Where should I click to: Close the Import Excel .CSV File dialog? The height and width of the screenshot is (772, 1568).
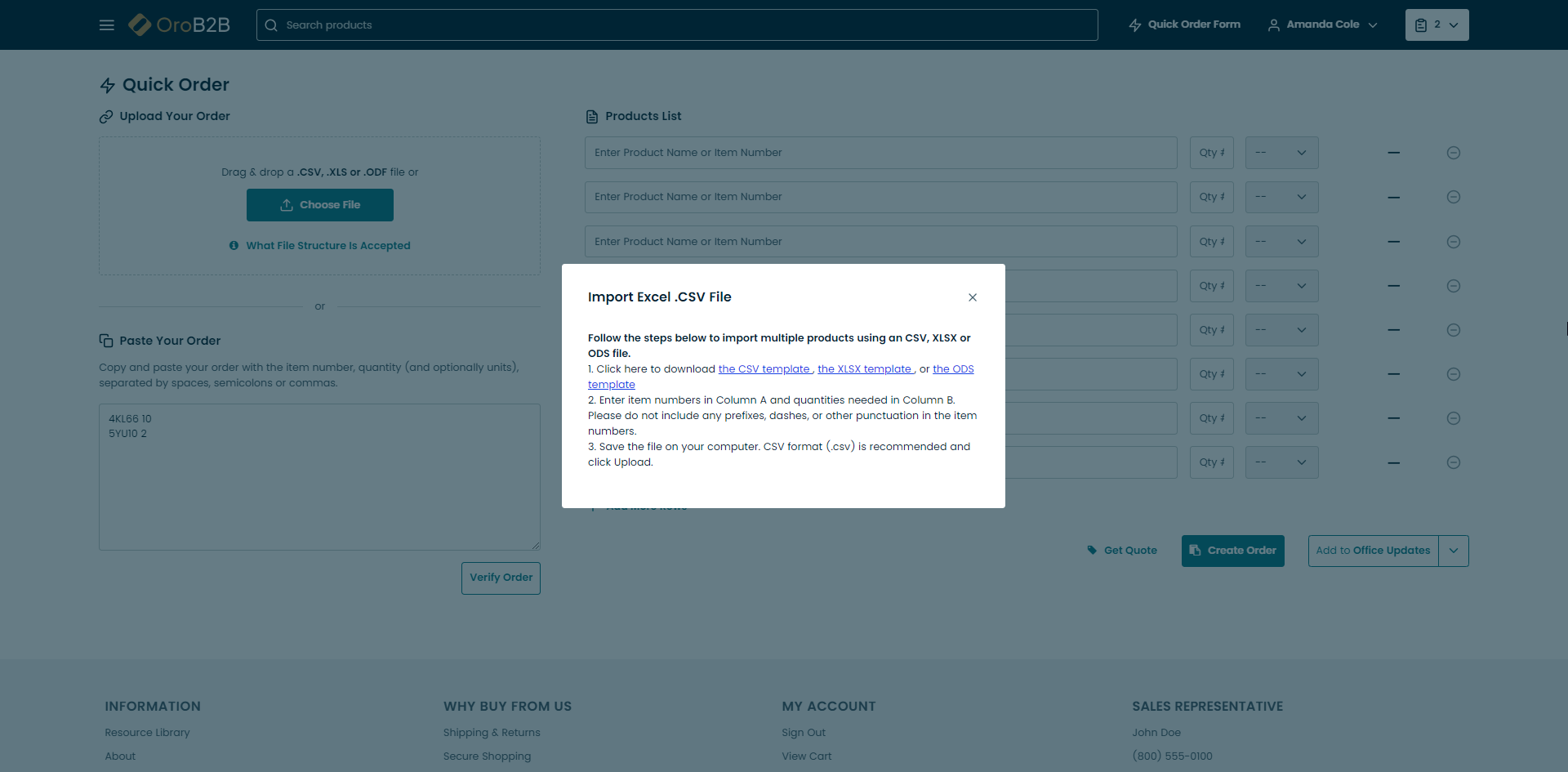(x=972, y=297)
